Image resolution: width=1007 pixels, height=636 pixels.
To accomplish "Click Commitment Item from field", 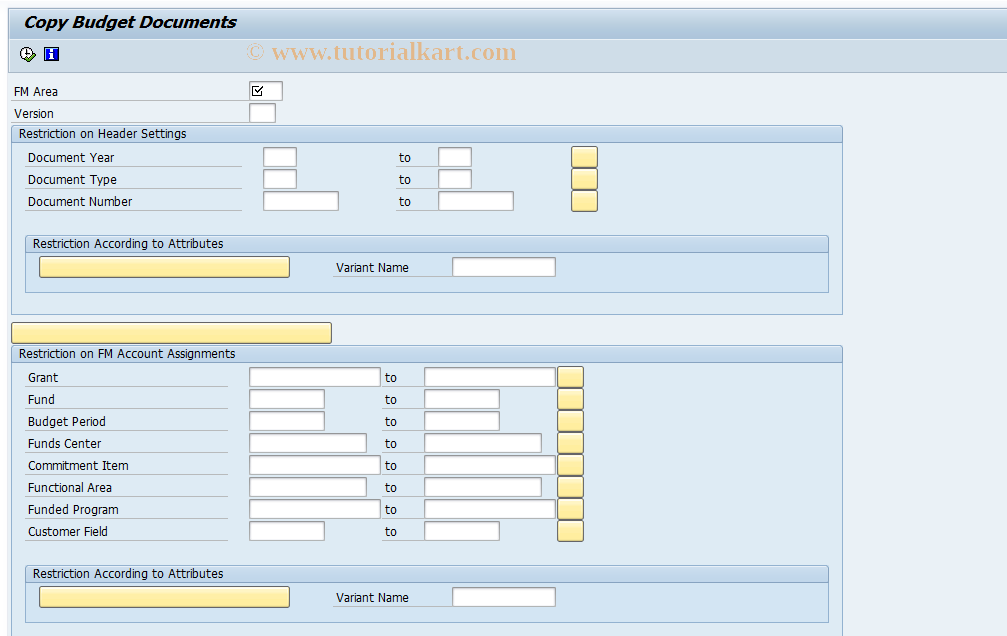I will tap(315, 465).
